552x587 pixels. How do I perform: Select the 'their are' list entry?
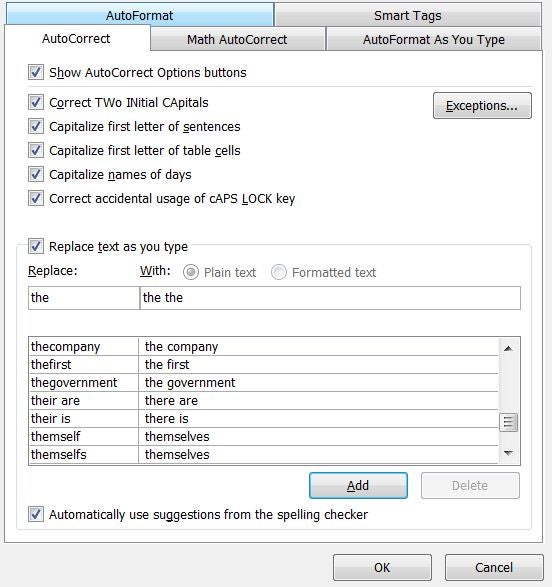[x=264, y=401]
